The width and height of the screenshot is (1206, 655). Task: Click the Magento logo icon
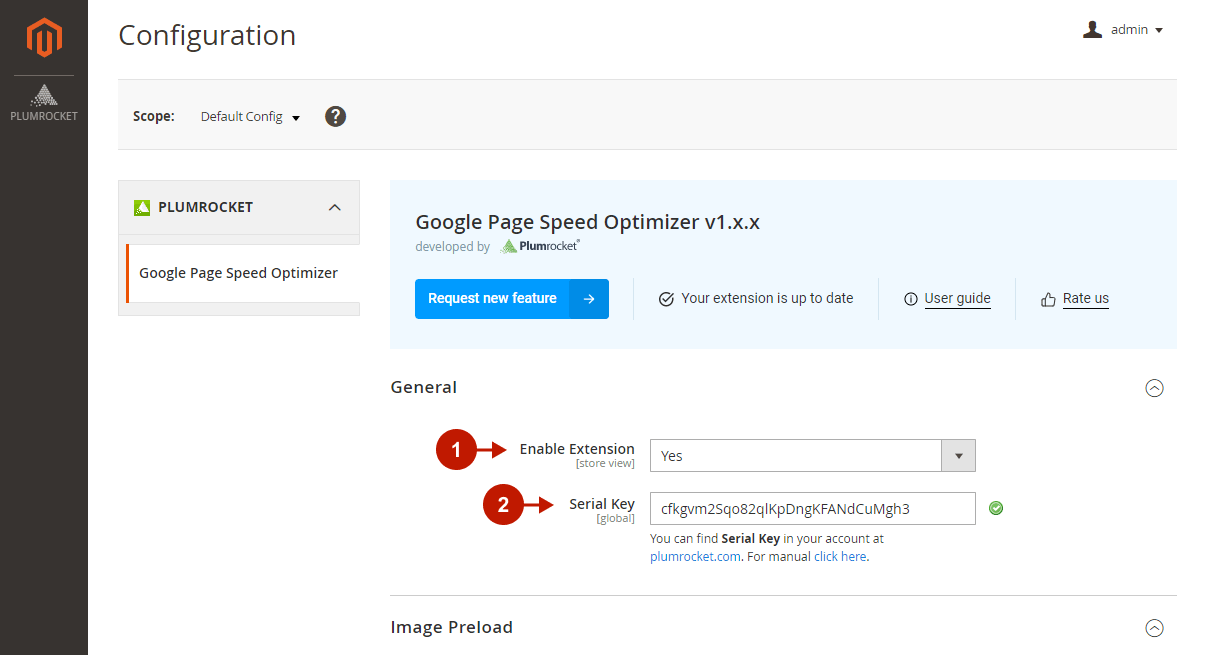(44, 38)
